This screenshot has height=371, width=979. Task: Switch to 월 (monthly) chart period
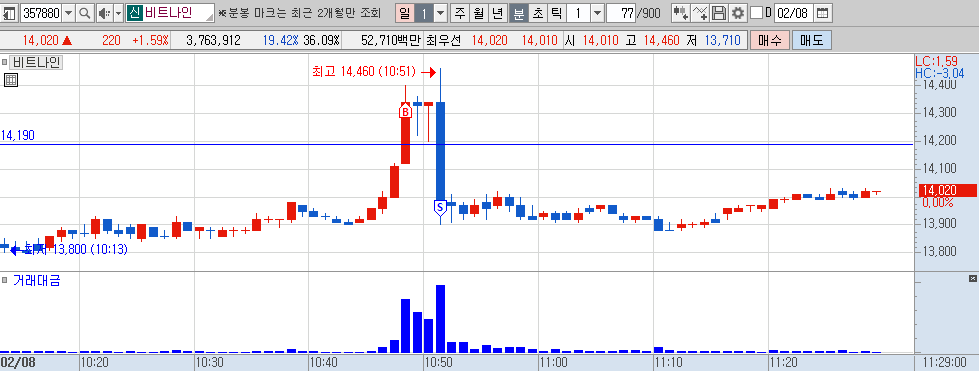[x=479, y=12]
